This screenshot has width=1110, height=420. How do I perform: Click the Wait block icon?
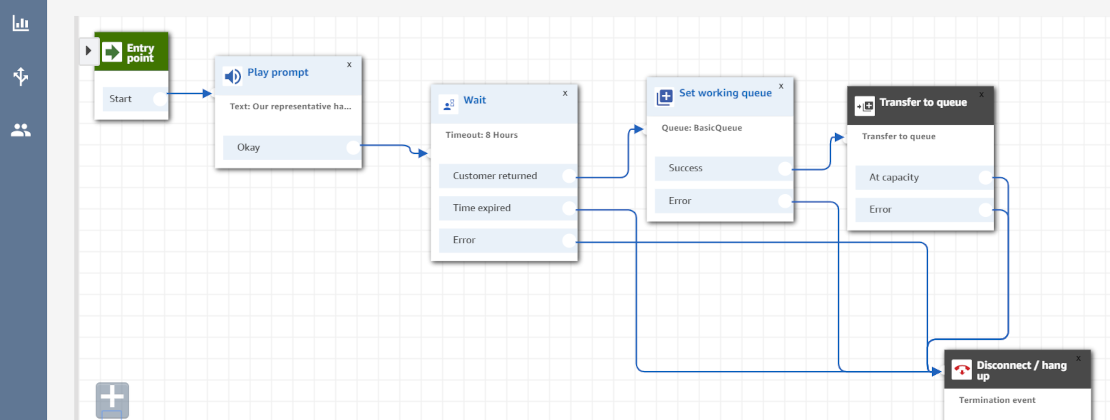click(x=448, y=104)
